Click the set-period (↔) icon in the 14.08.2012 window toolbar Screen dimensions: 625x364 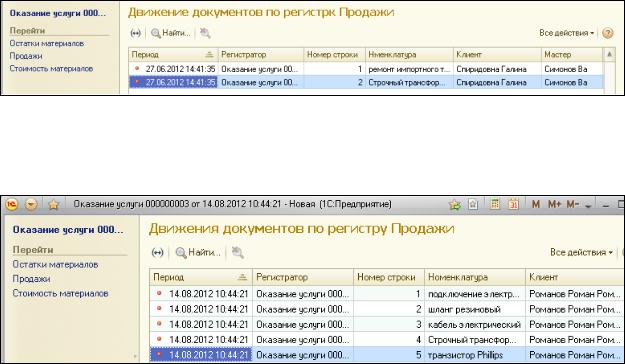[x=157, y=252]
